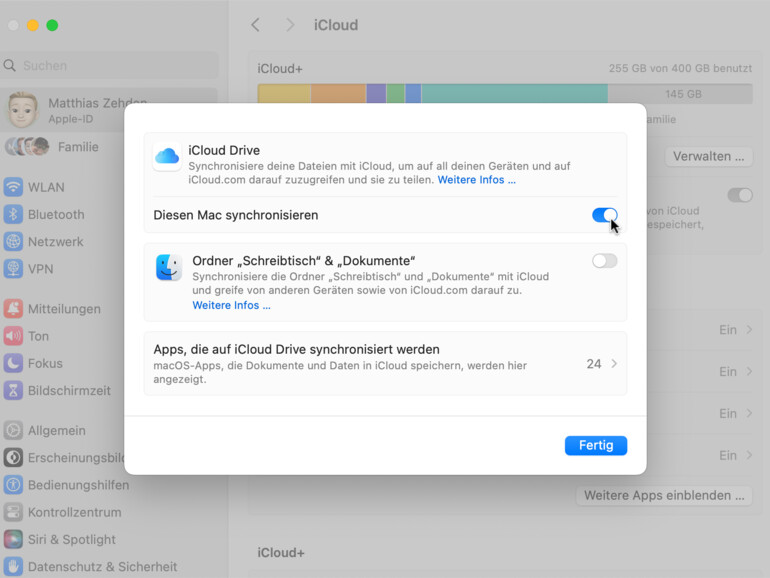Click the iCloud Drive cloud icon
Viewport: 770px width, 578px height.
click(x=167, y=156)
